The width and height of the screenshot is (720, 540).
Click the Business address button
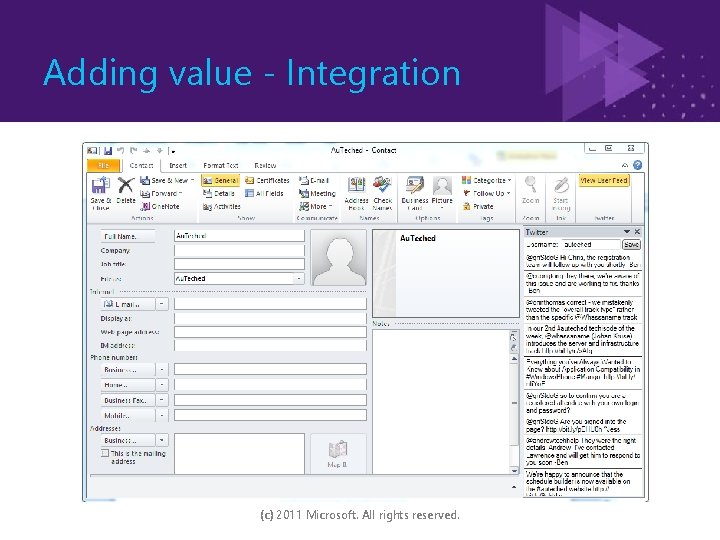point(128,440)
